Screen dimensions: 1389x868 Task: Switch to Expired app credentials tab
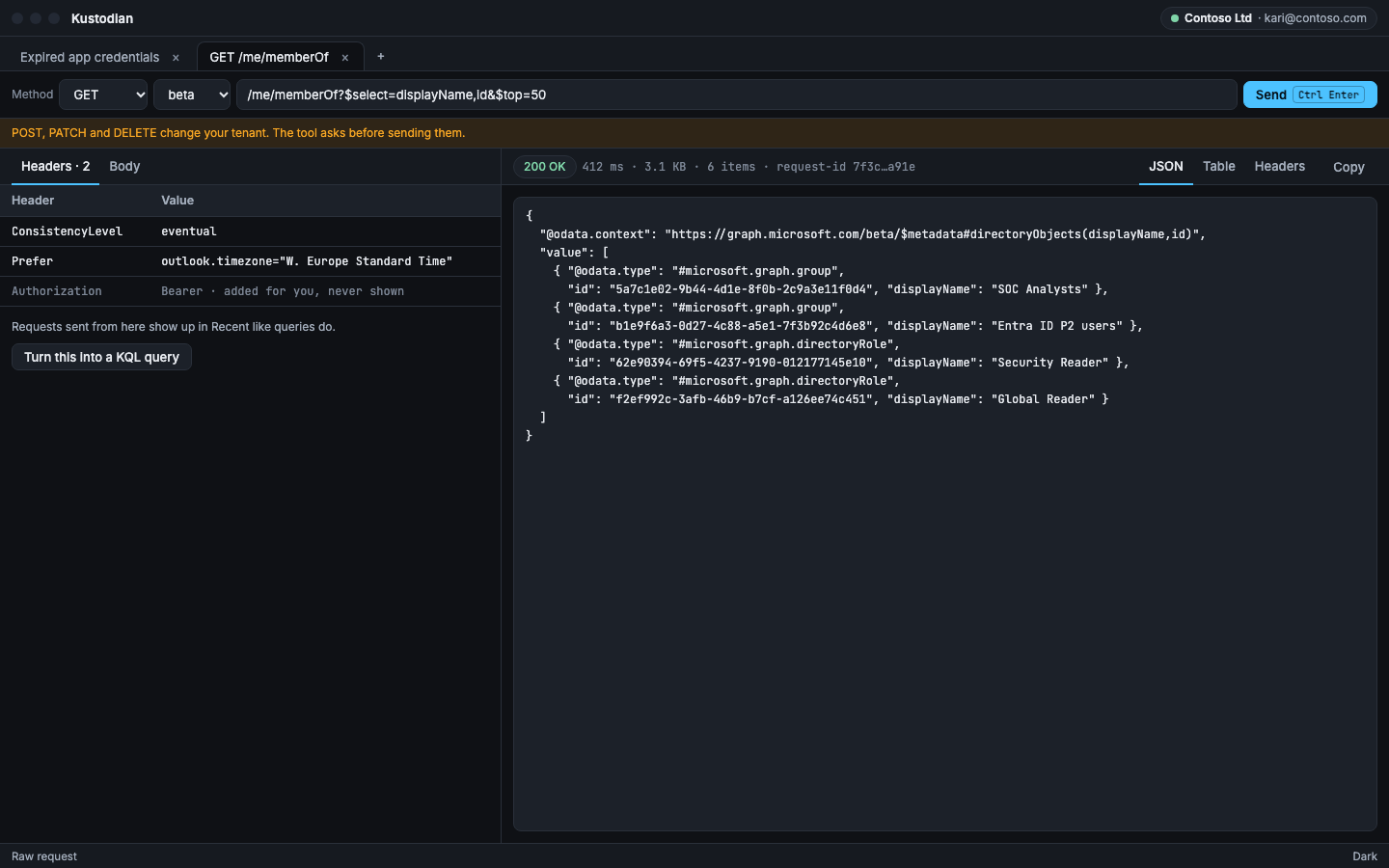point(90,57)
